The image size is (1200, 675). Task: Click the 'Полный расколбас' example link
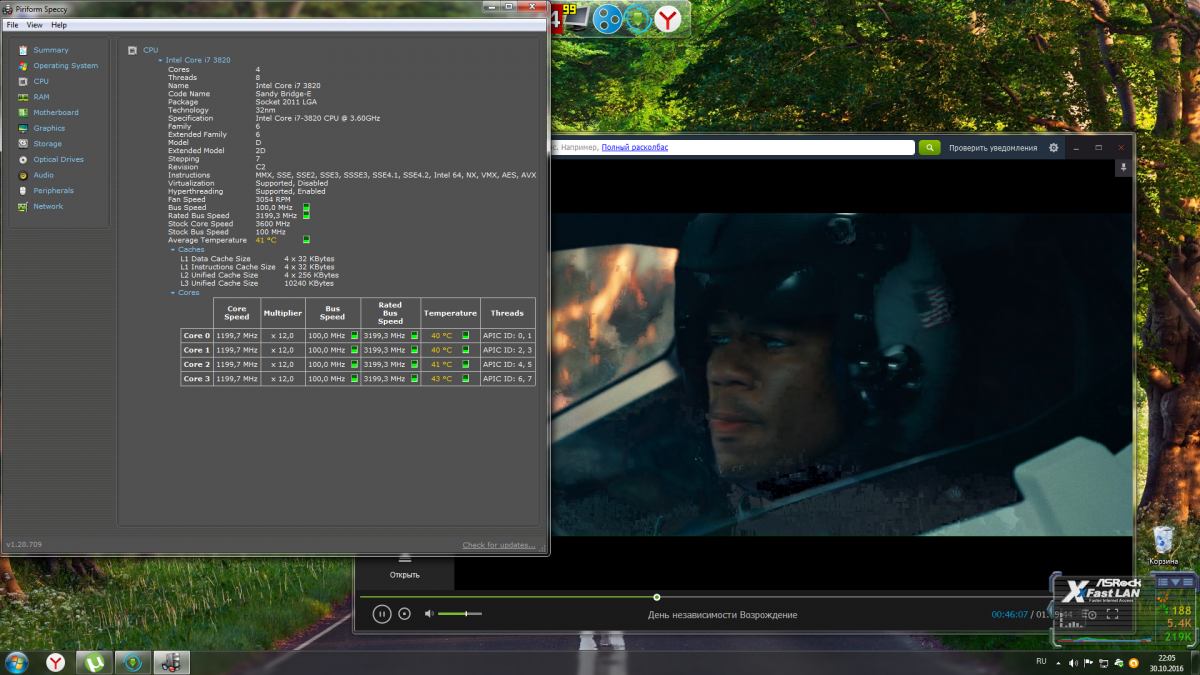coord(634,148)
